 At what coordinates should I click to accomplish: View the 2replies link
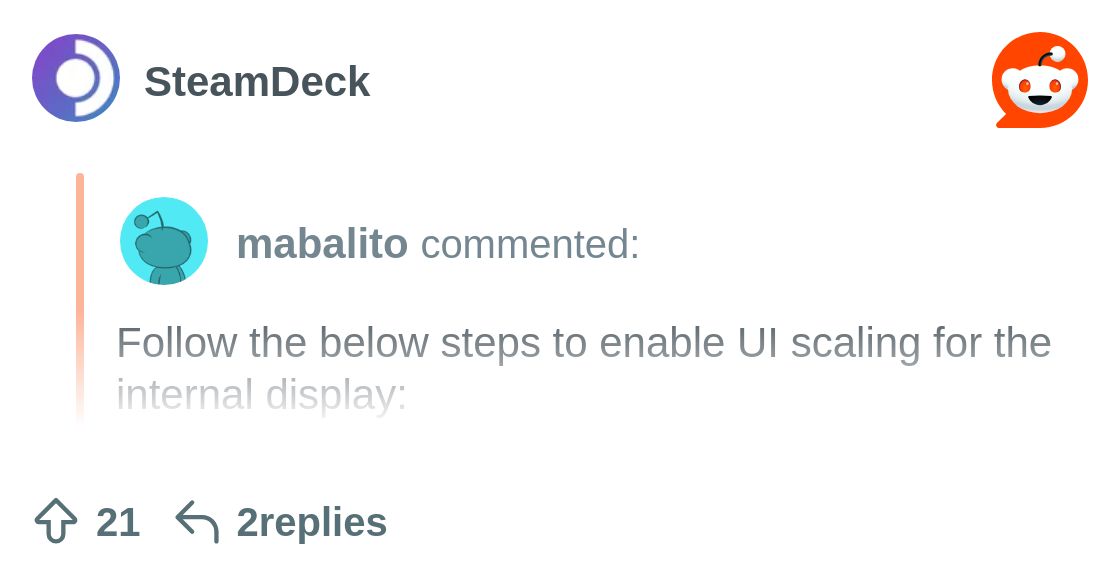pyautogui.click(x=312, y=522)
